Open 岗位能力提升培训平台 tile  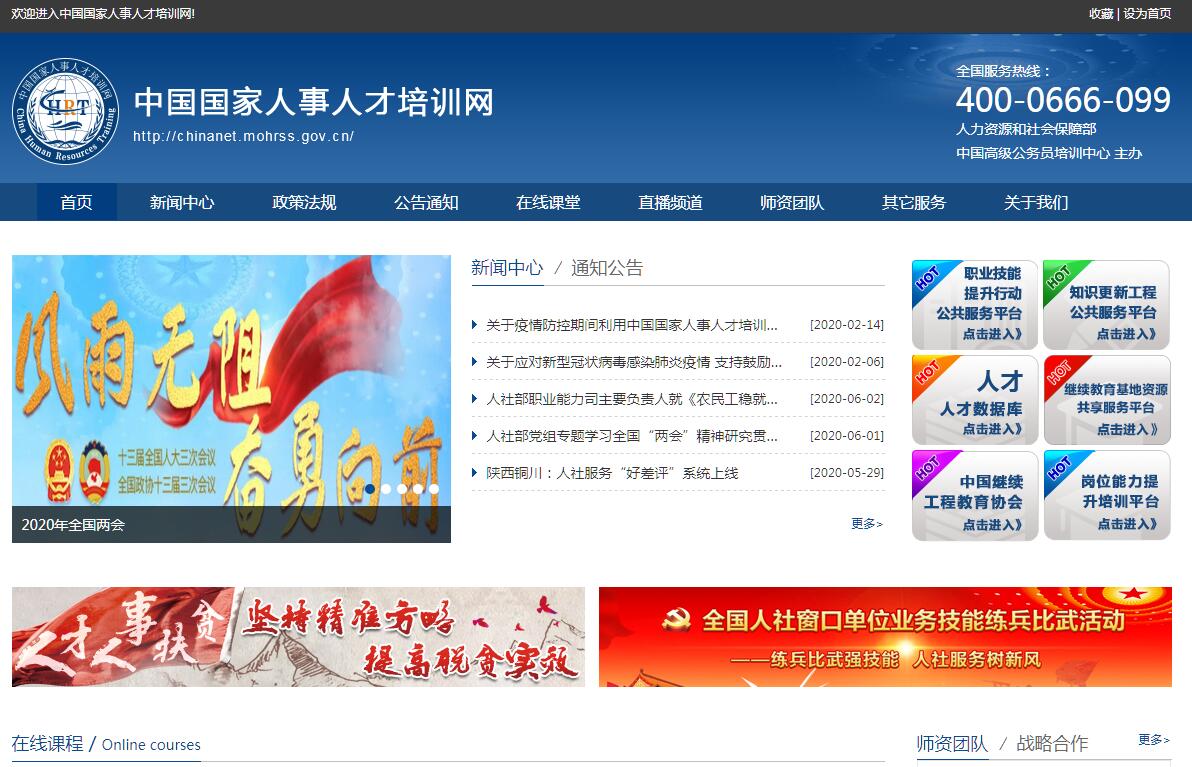pyautogui.click(x=1106, y=495)
